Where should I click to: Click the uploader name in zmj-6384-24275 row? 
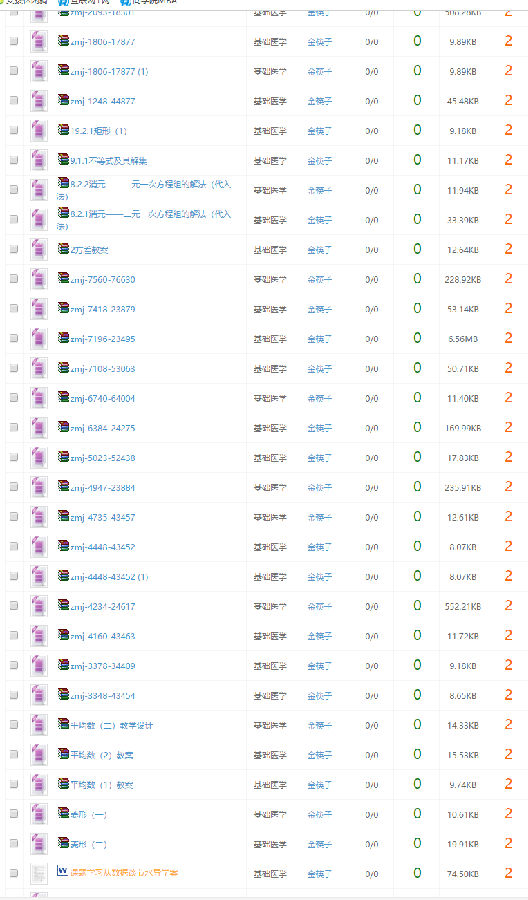pos(320,428)
